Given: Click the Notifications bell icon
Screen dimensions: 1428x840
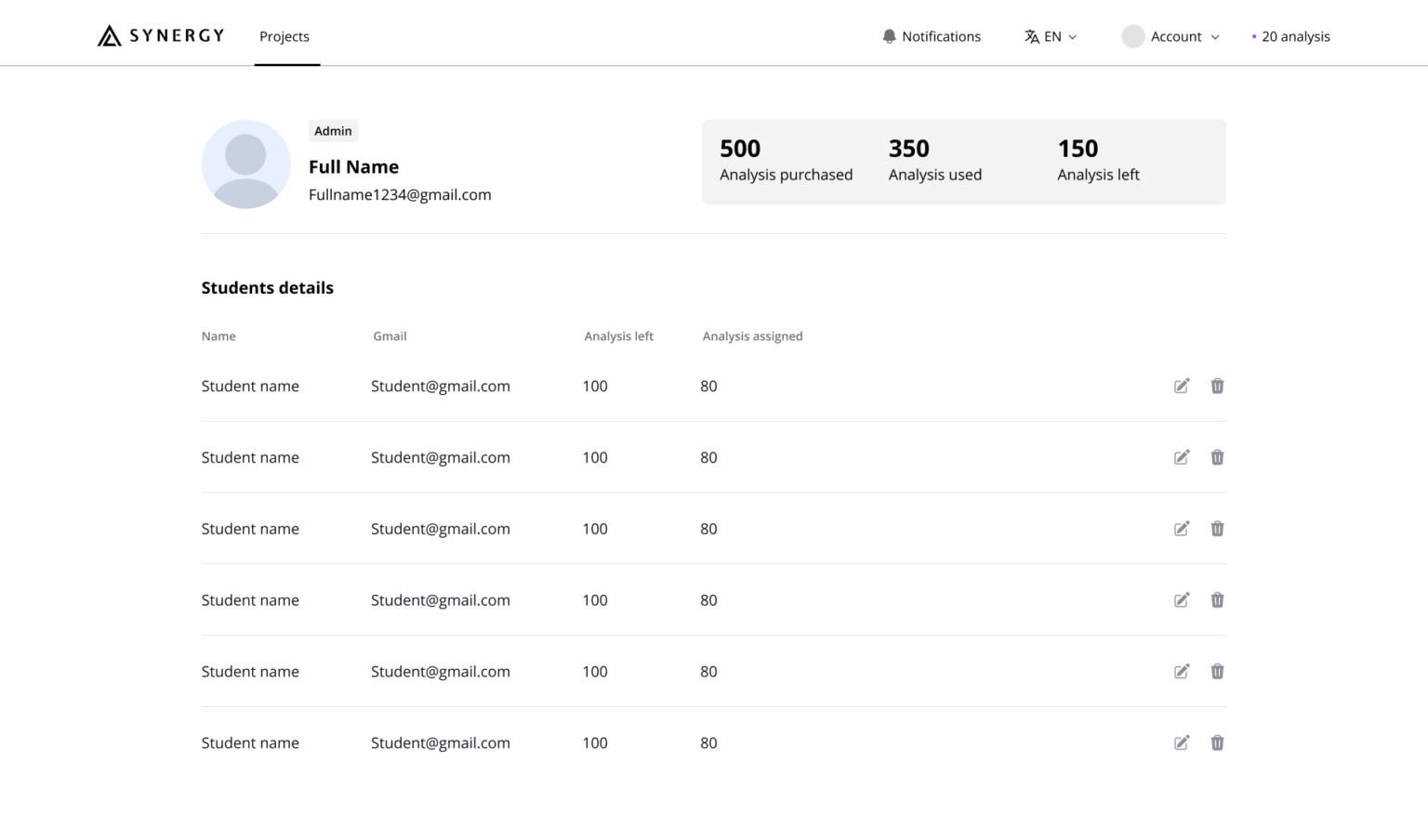Looking at the screenshot, I should click(889, 36).
